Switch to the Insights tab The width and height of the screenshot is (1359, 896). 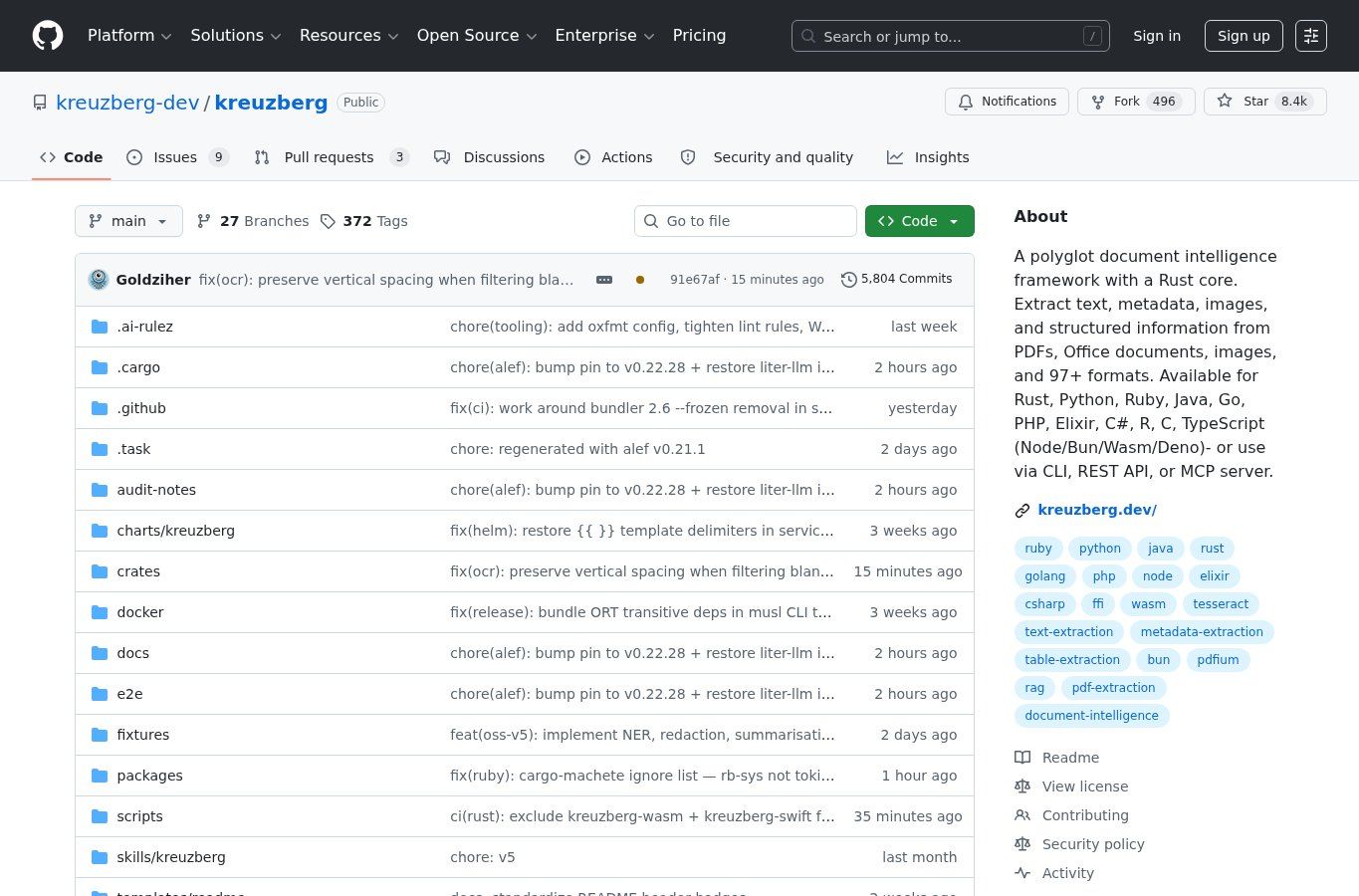pos(928,157)
